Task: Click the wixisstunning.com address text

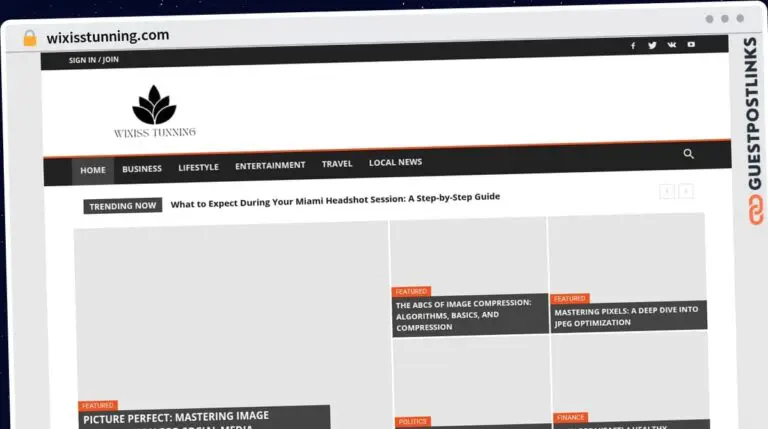Action: (x=108, y=36)
